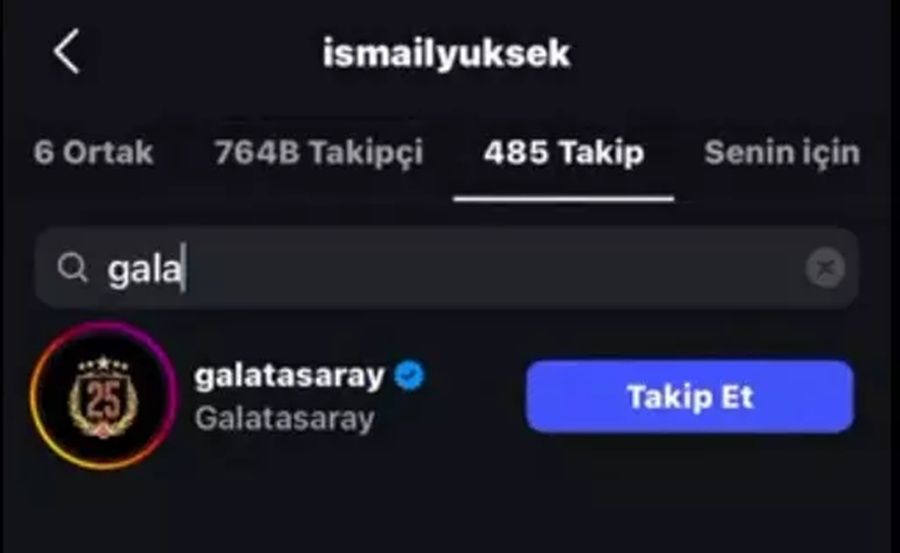900x553 pixels.
Task: Show the Senin için tab
Action: (782, 154)
